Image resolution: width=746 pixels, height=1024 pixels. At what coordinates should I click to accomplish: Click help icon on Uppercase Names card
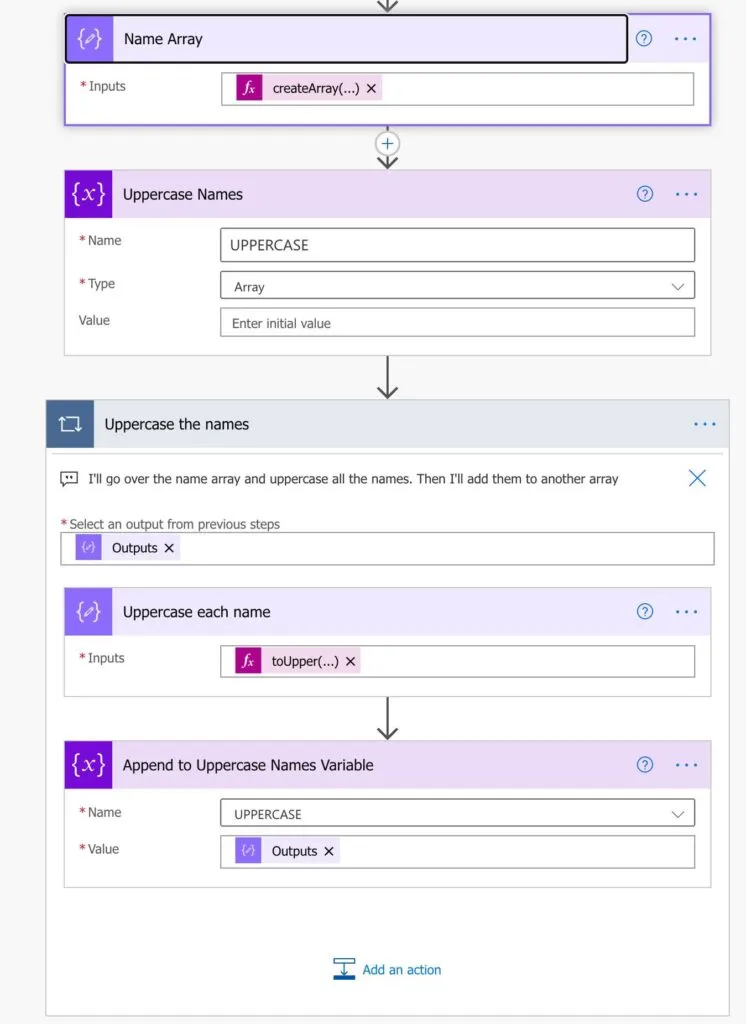645,194
